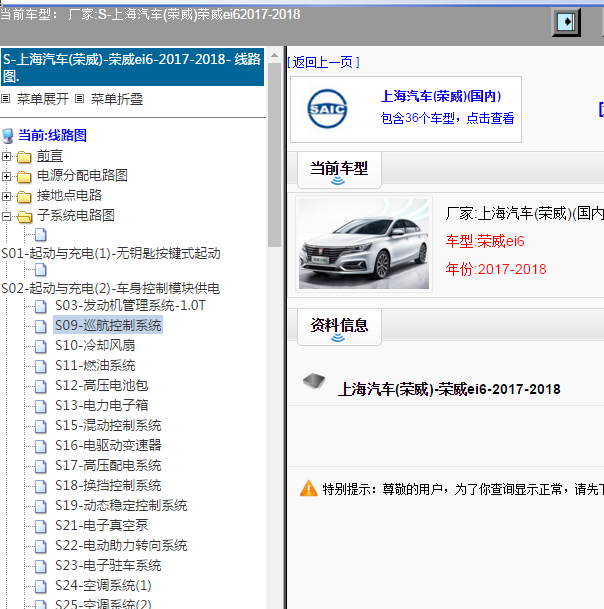This screenshot has height=609, width=604.
Task: Open the 上海汽车(荣威)(国内) link
Action: click(441, 96)
